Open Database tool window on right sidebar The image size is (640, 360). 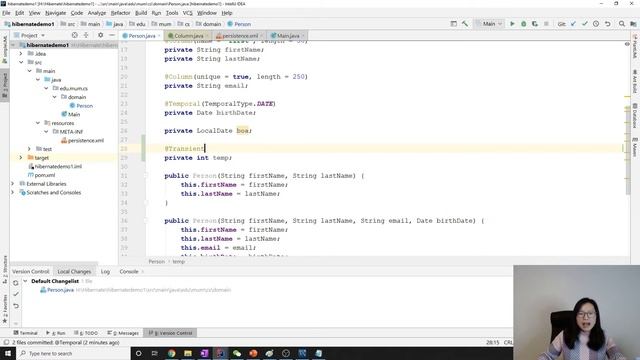tap(635, 116)
